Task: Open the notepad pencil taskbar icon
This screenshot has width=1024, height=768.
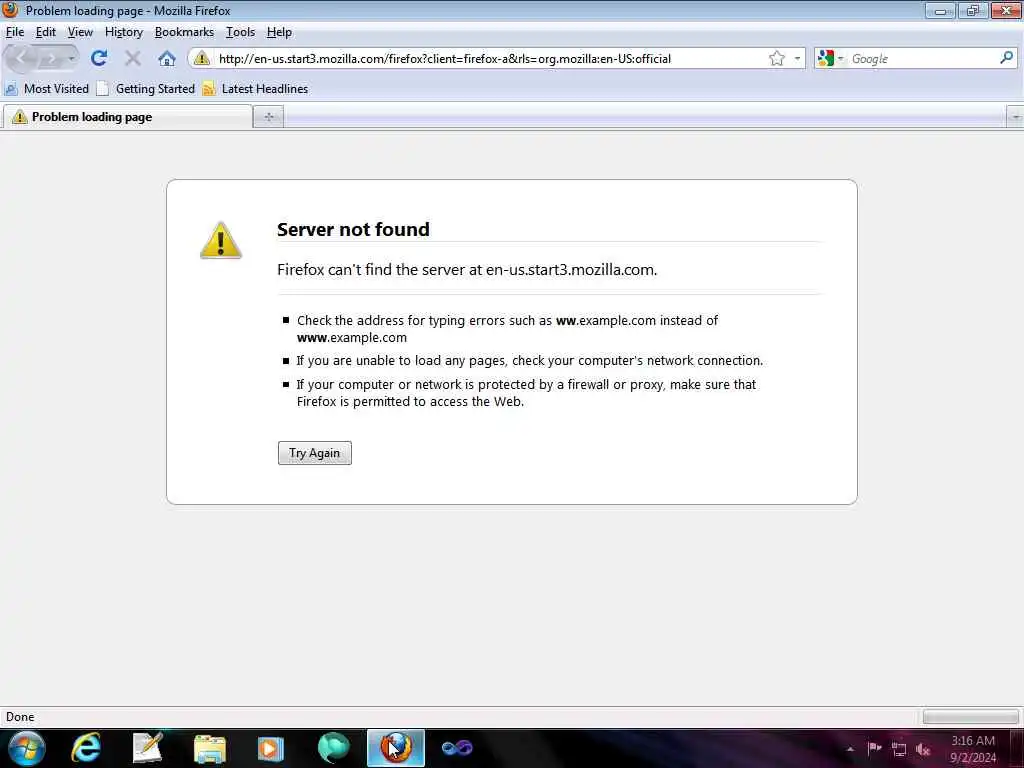Action: [x=148, y=748]
